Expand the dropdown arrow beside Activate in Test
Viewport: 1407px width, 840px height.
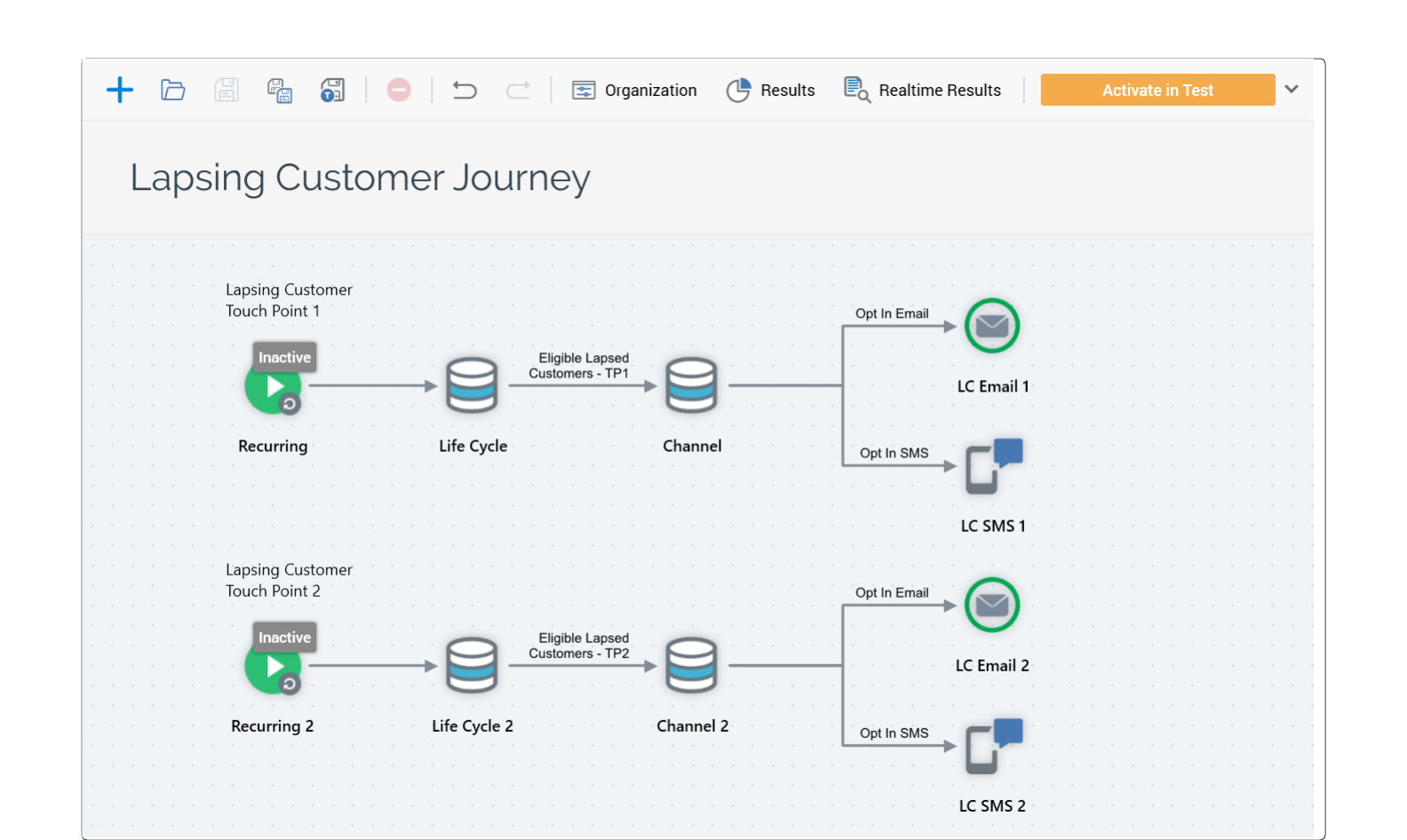(x=1292, y=89)
